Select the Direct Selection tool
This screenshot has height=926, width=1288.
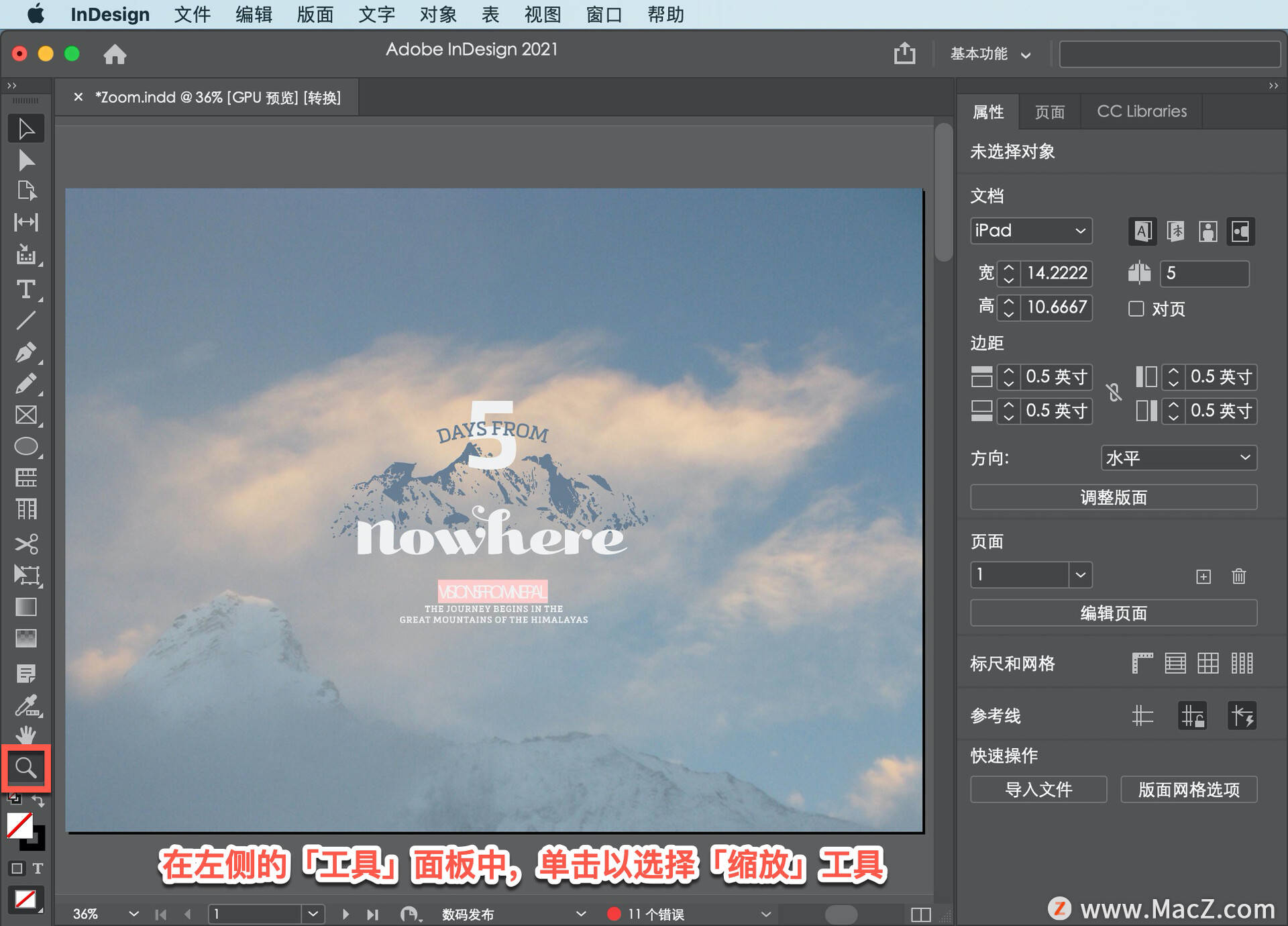(x=26, y=160)
